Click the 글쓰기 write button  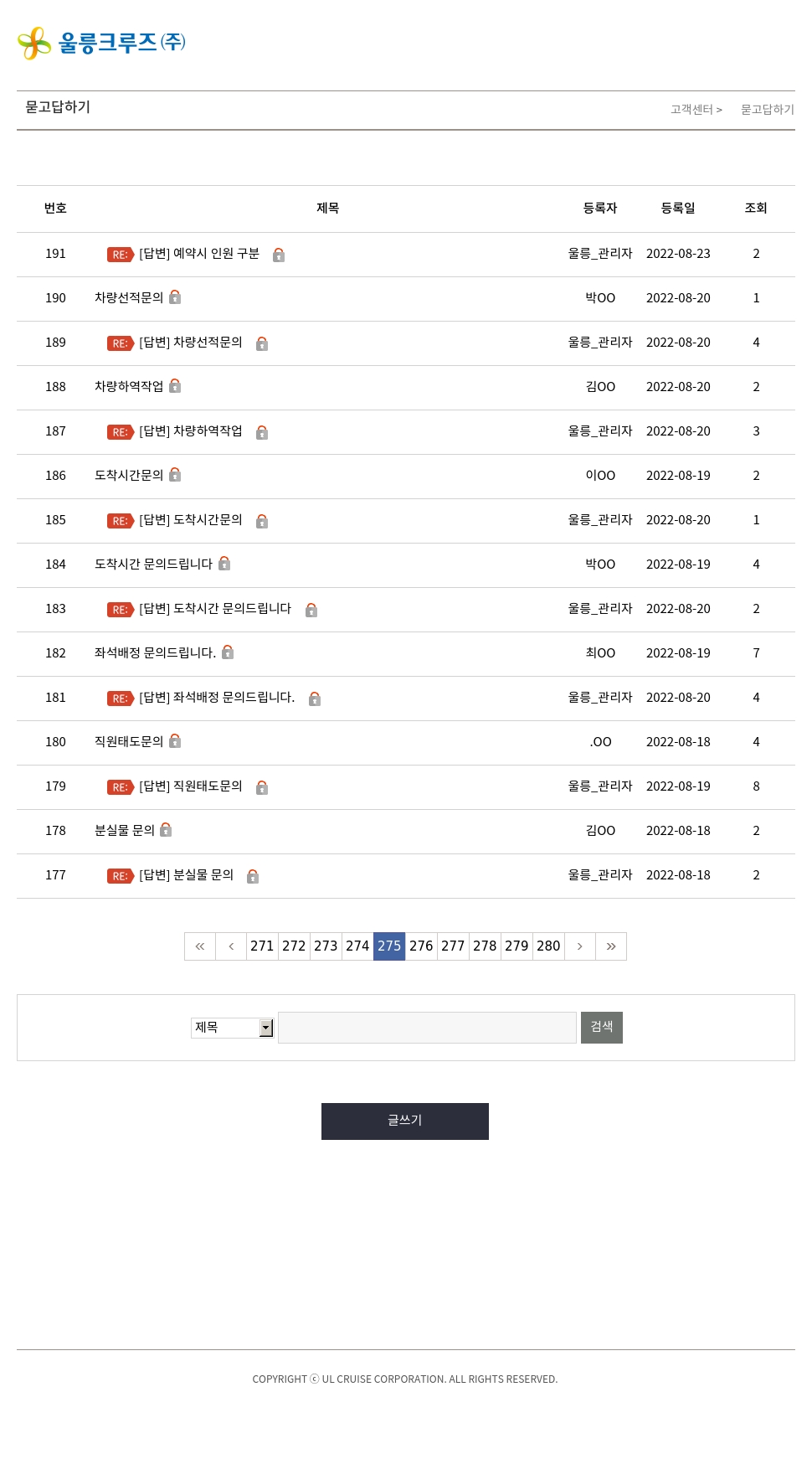[x=405, y=1121]
